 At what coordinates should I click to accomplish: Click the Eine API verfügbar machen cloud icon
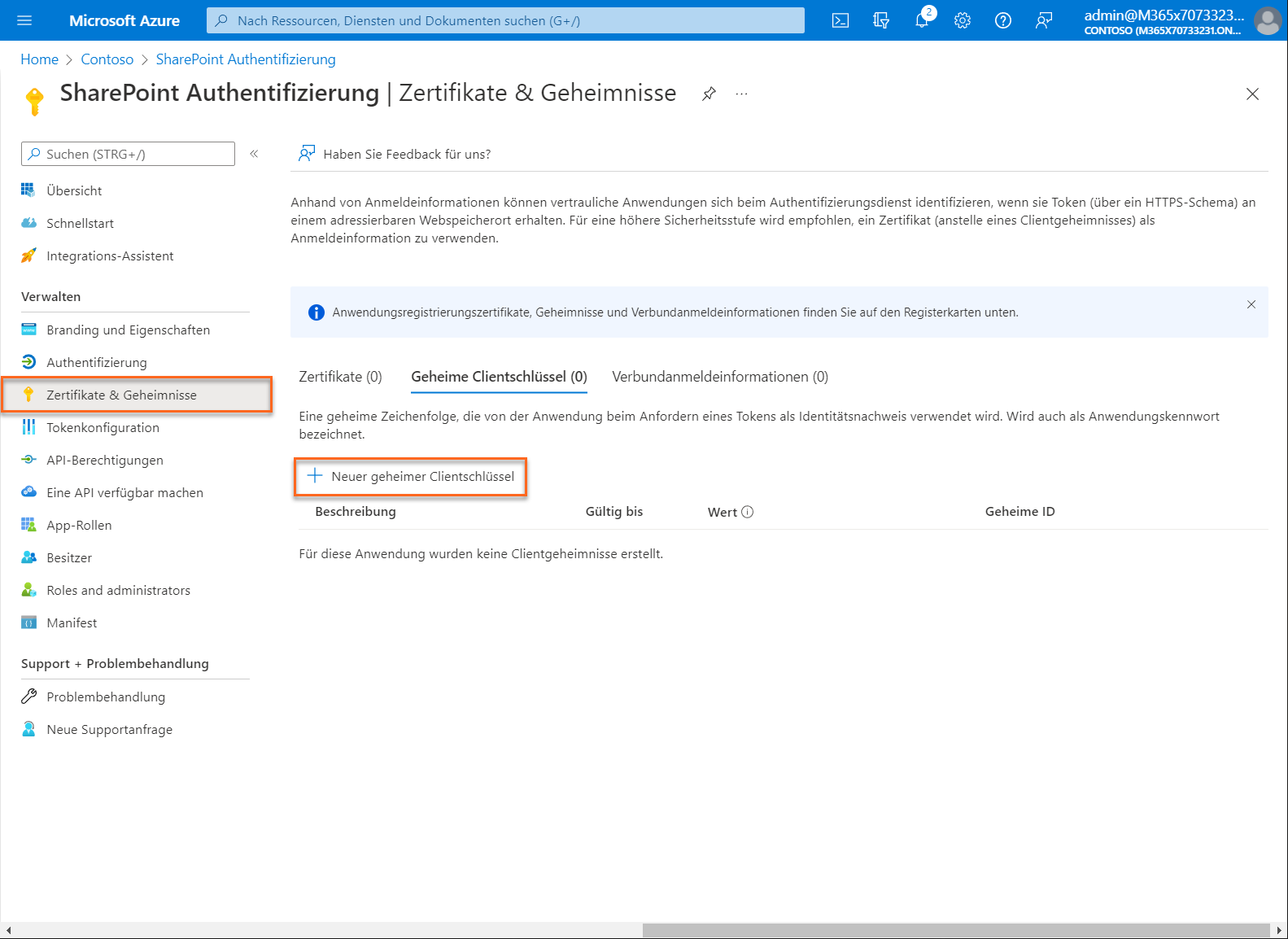pyautogui.click(x=28, y=492)
